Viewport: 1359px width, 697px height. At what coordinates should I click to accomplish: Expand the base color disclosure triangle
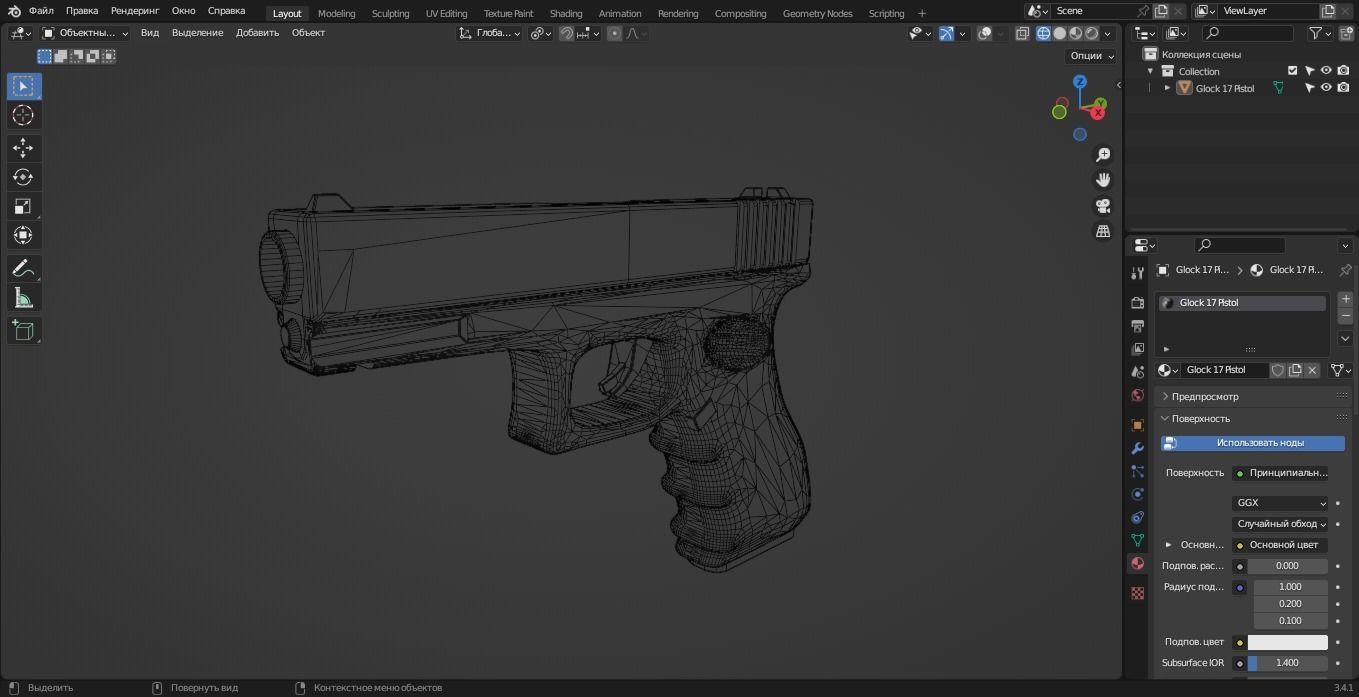pos(1168,545)
